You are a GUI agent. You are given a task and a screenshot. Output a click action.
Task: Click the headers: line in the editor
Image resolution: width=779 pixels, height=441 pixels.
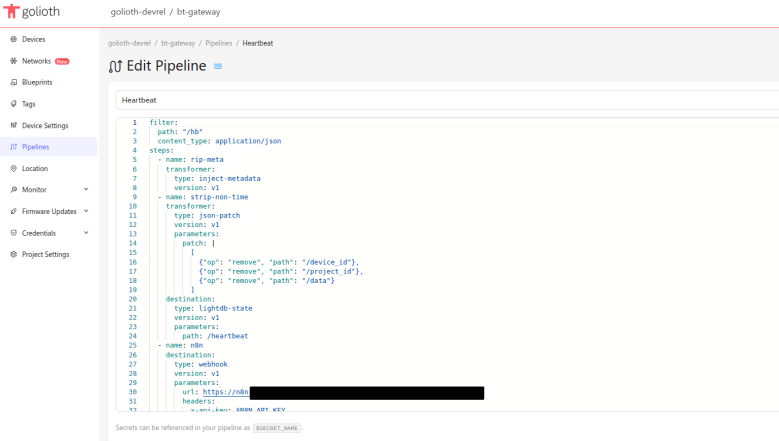click(199, 401)
